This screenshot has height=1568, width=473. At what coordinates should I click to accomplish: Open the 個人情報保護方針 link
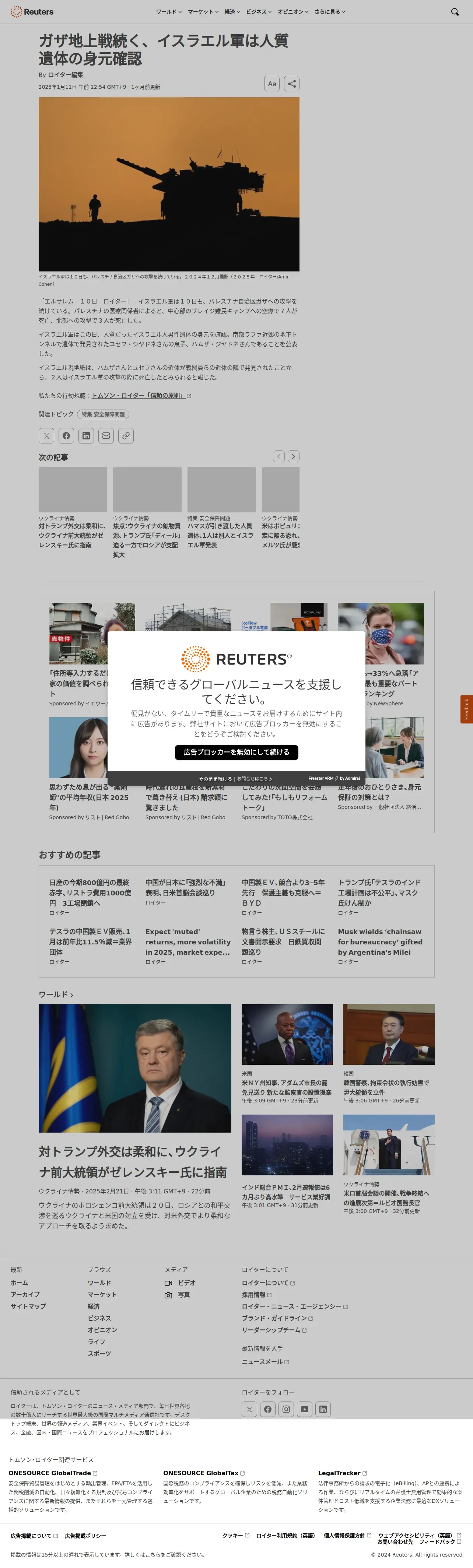point(347,1536)
